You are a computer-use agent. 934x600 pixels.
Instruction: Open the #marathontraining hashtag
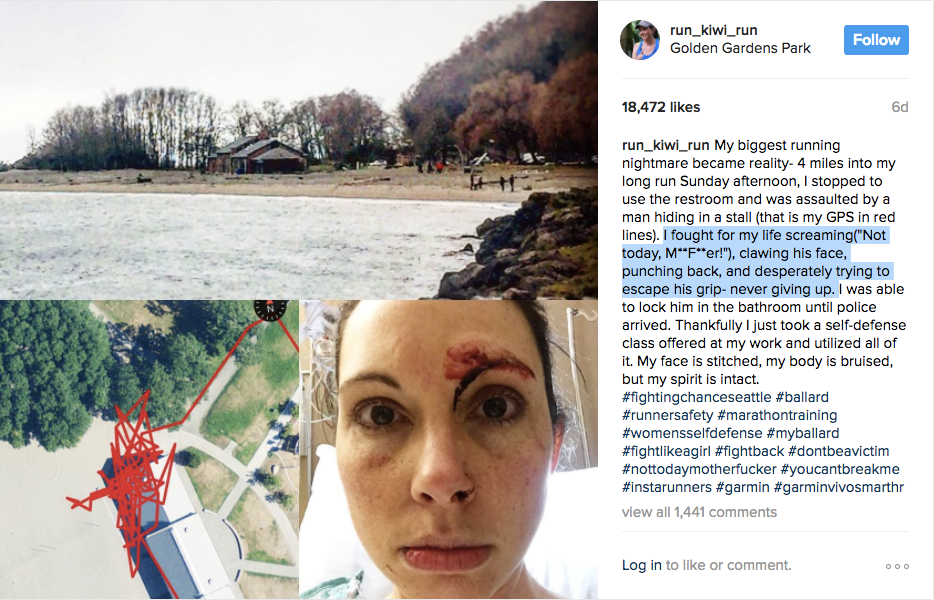point(777,415)
